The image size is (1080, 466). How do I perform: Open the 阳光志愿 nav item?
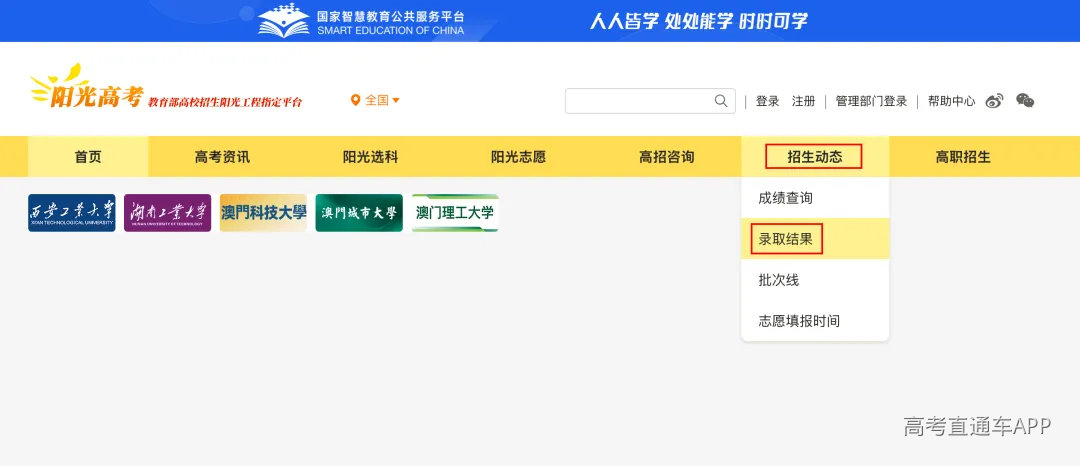point(519,157)
